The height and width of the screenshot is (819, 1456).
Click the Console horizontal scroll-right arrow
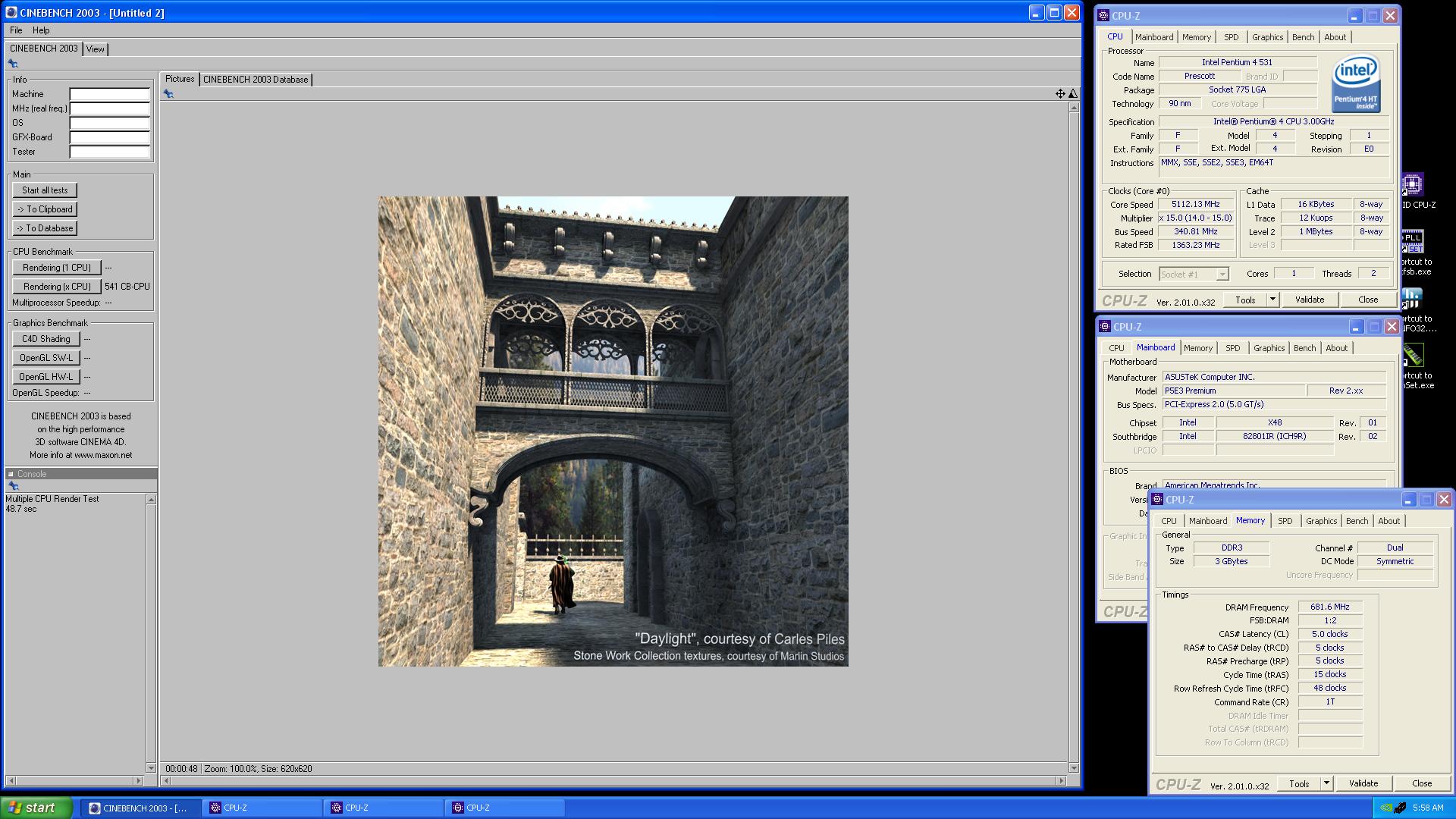138,780
